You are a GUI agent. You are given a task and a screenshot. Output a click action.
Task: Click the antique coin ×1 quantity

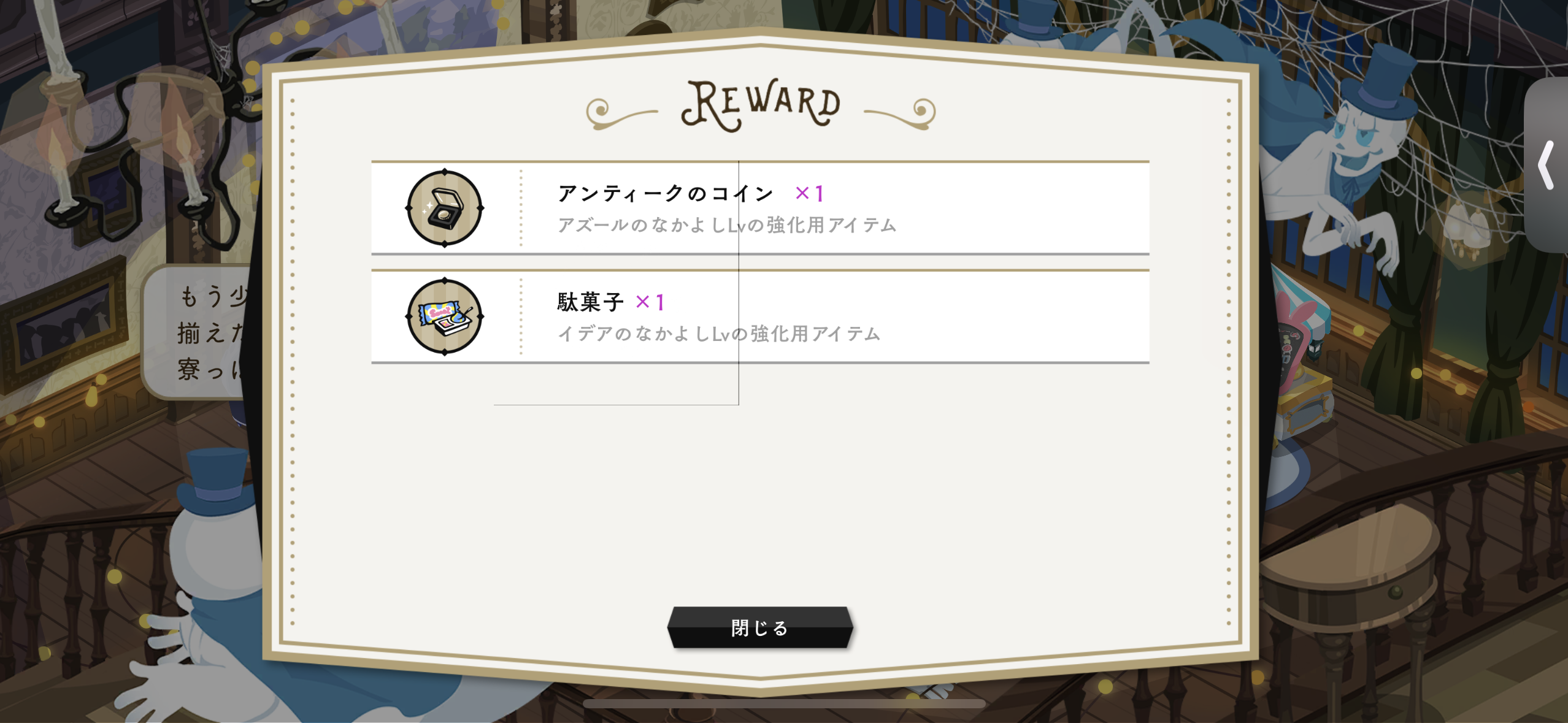tap(810, 194)
